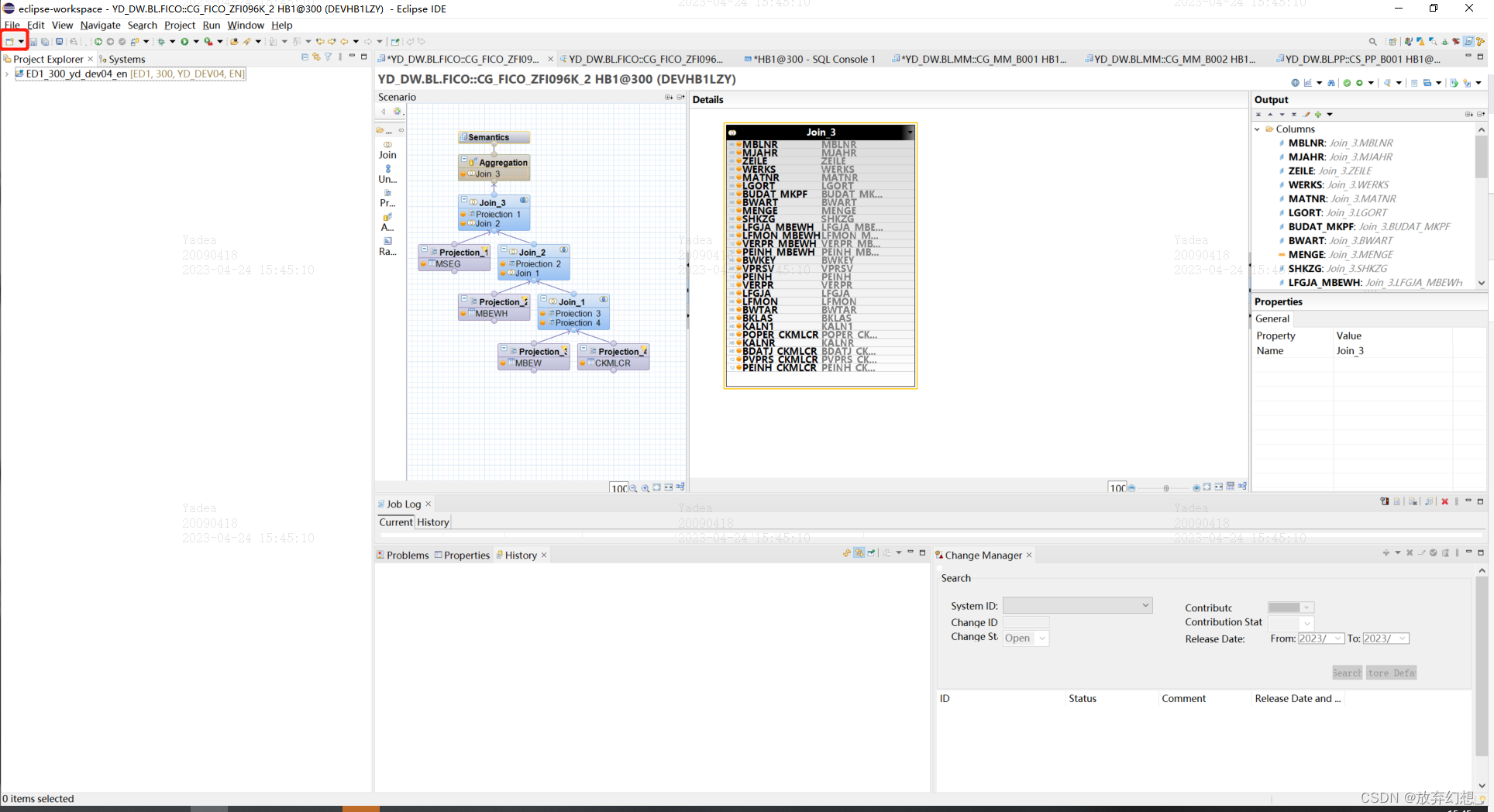The height and width of the screenshot is (812, 1494).
Task: Switch to the HB1@300 SQL Console 1 tab
Action: [x=809, y=59]
